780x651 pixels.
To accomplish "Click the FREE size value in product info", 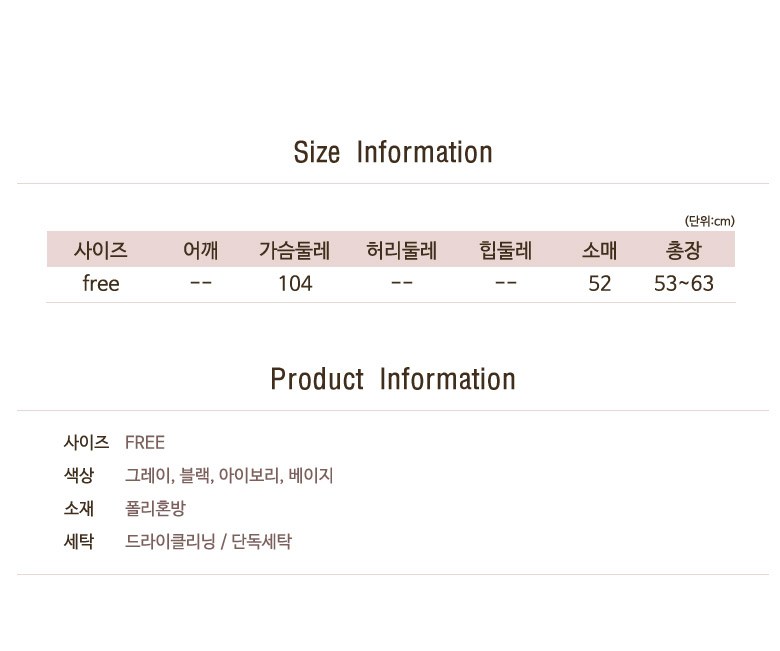I will tap(145, 442).
